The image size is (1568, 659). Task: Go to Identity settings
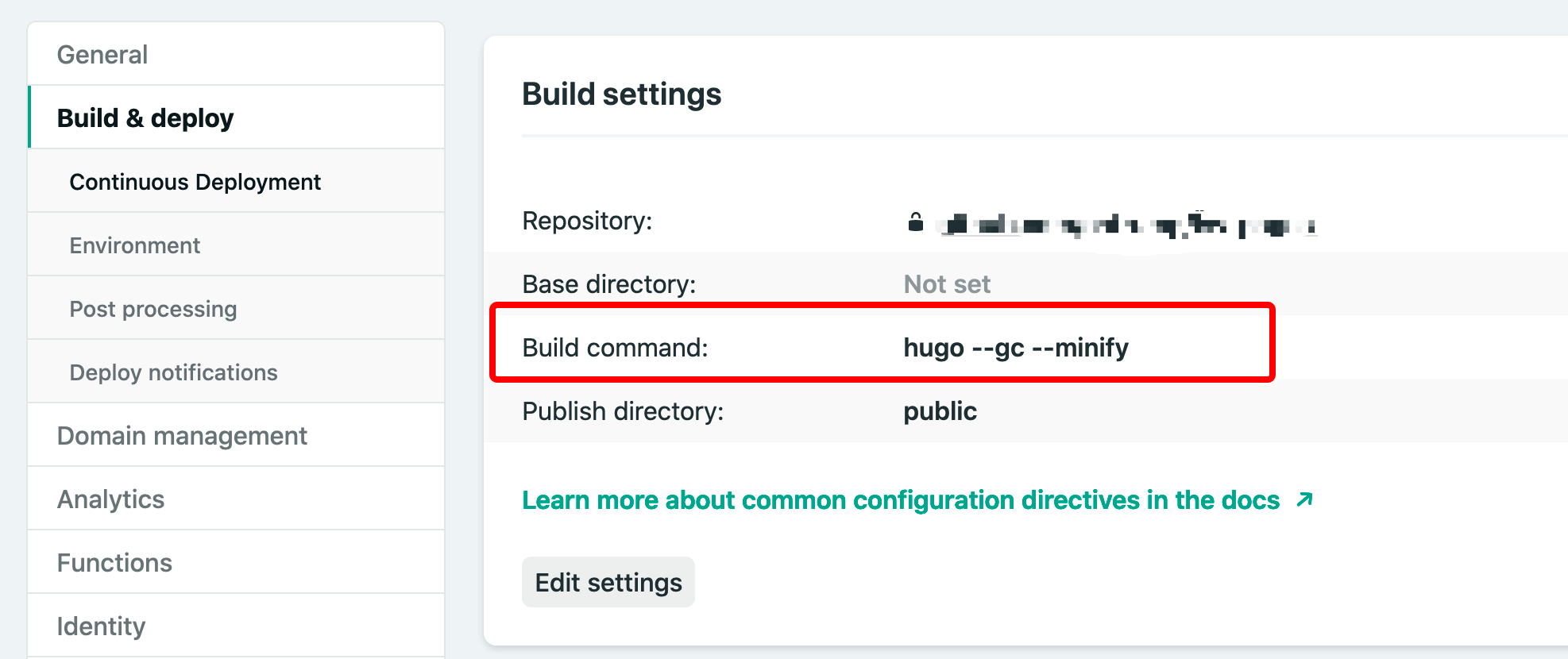pos(102,626)
